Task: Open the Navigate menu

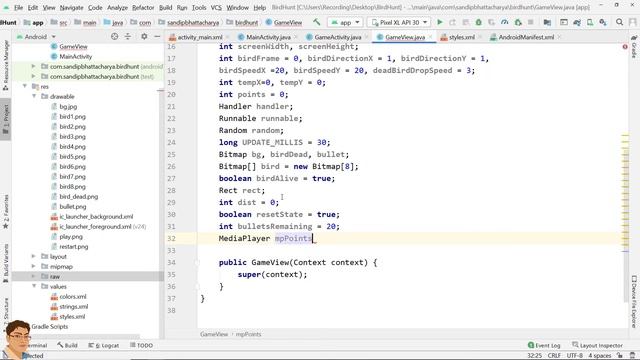Action: click(x=71, y=7)
